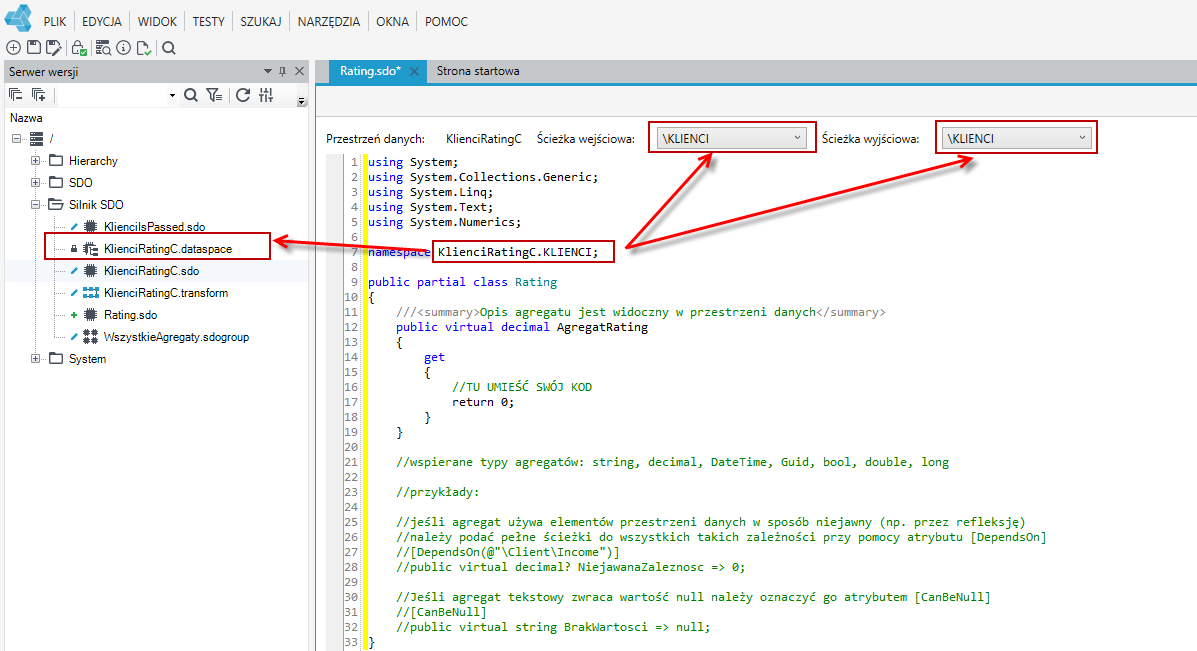Image resolution: width=1197 pixels, height=651 pixels.
Task: Click the save floppy disk toolbar icon
Action: (x=34, y=48)
